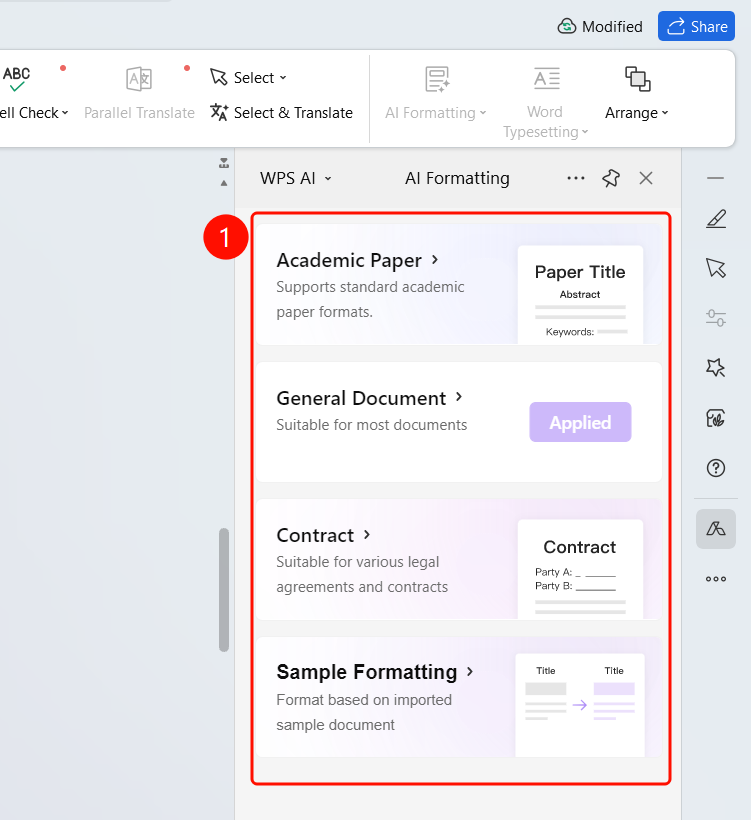
Task: Click the Modified status text
Action: coord(612,27)
